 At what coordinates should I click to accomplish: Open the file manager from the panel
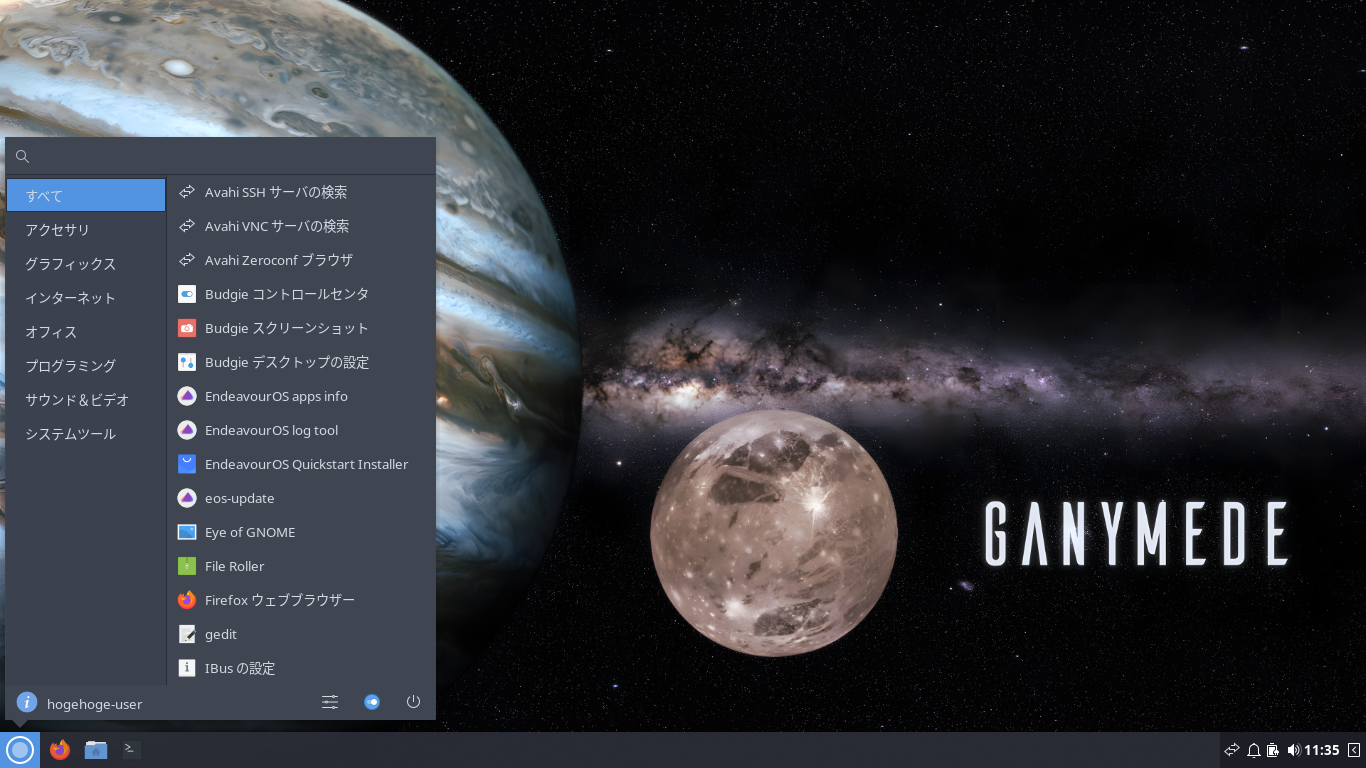[x=96, y=750]
